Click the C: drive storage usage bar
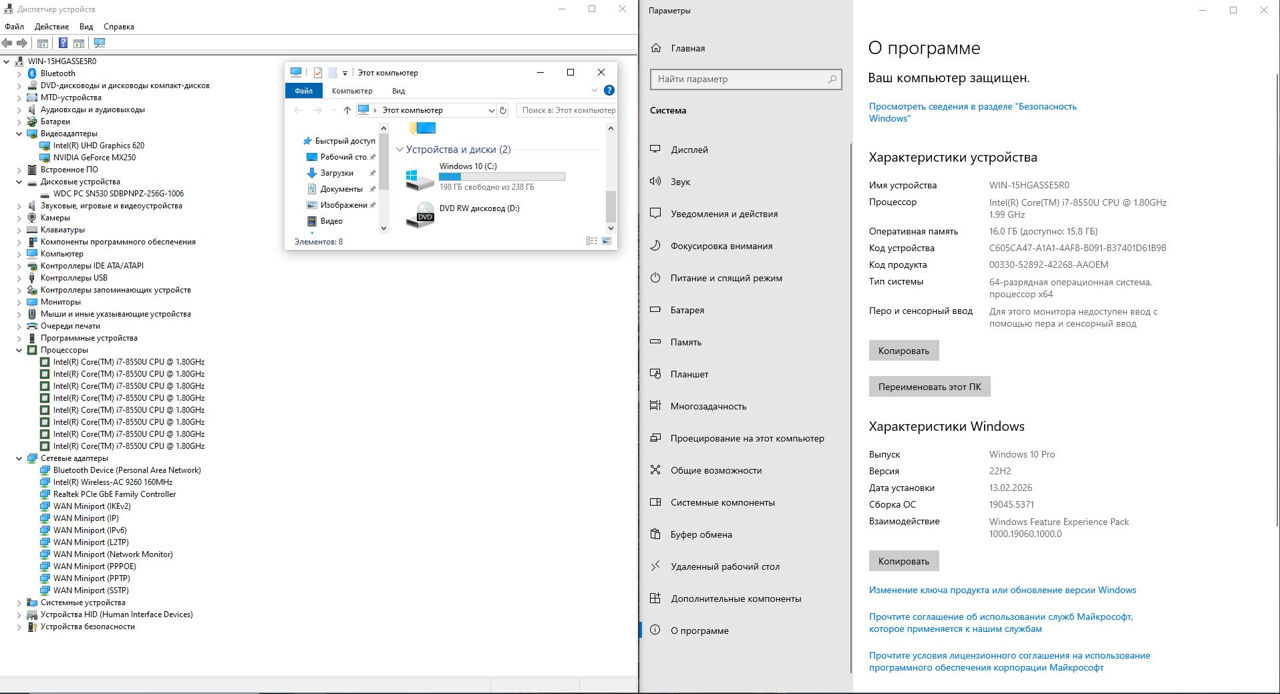 click(502, 176)
